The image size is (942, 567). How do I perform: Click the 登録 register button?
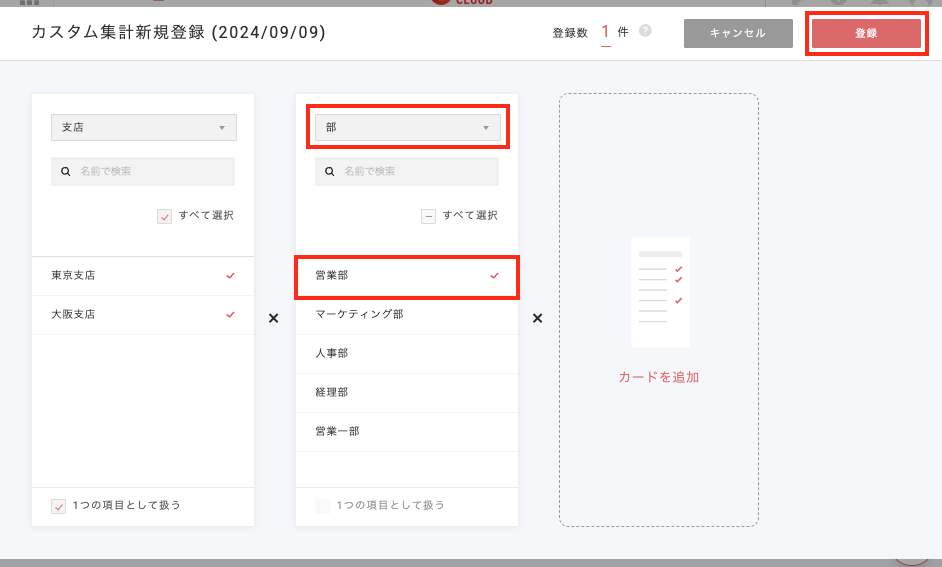[x=866, y=34]
